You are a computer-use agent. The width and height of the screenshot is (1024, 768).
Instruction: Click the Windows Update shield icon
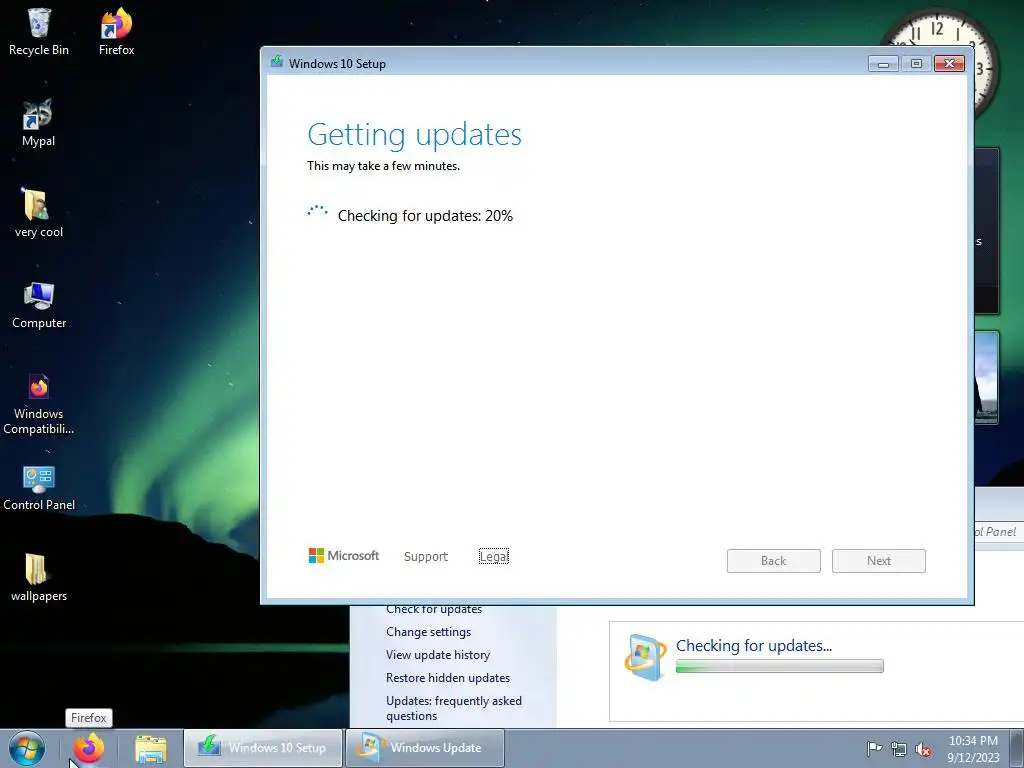coord(645,656)
